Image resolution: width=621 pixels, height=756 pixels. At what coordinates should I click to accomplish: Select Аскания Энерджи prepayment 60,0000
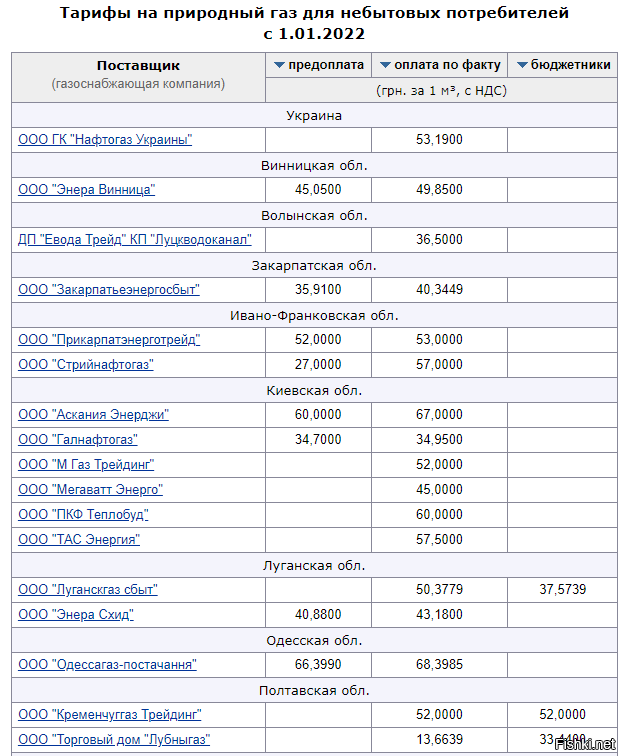pyautogui.click(x=318, y=415)
